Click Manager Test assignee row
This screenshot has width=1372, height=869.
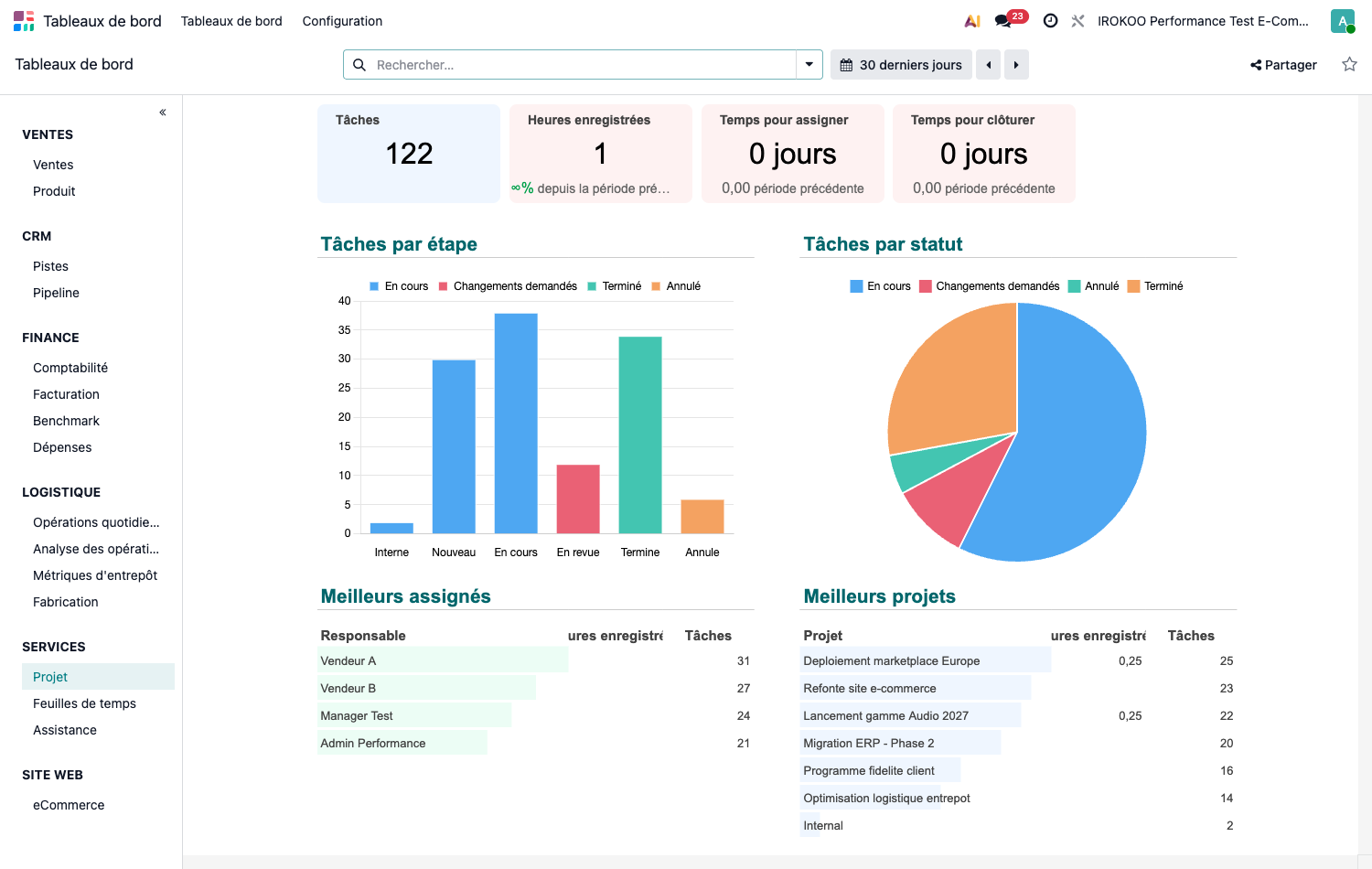coord(536,715)
